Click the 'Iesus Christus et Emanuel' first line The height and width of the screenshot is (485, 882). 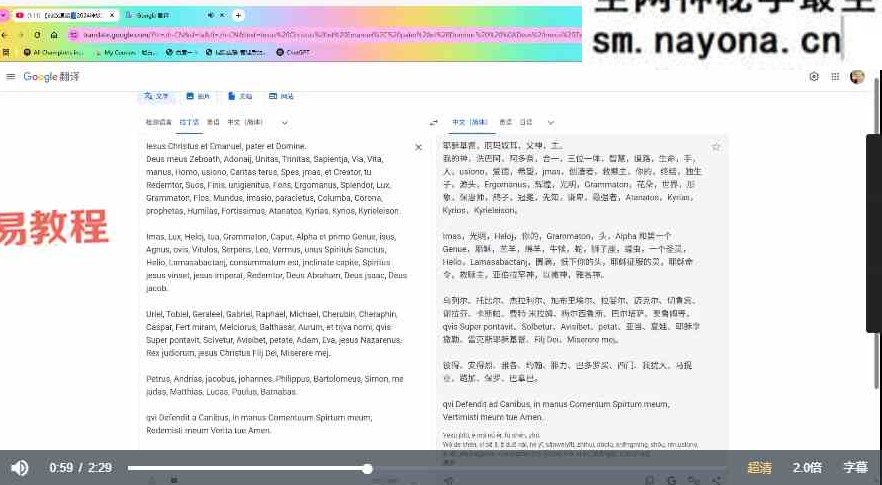click(226, 146)
